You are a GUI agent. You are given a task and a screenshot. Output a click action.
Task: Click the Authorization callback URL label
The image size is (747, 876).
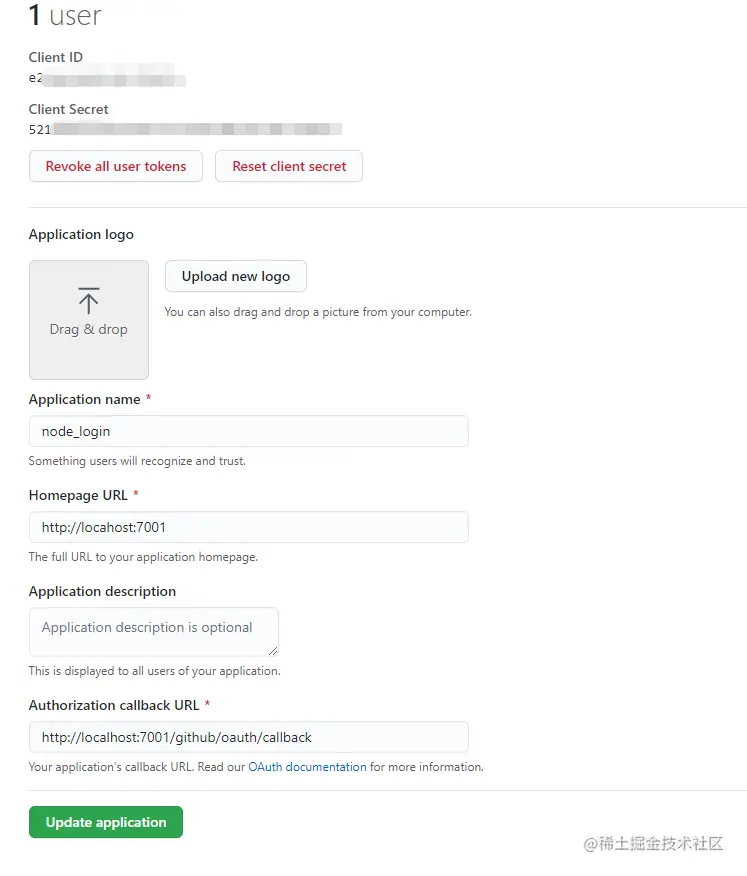coord(114,706)
